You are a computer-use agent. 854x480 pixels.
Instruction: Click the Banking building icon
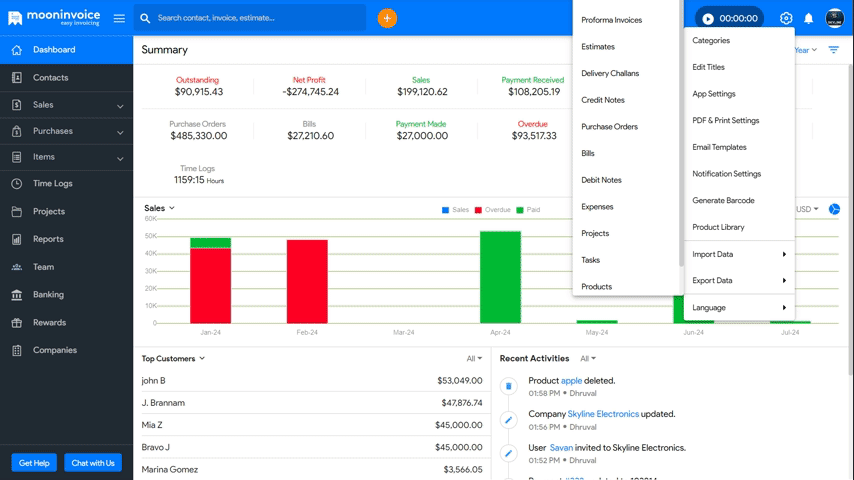pos(17,295)
